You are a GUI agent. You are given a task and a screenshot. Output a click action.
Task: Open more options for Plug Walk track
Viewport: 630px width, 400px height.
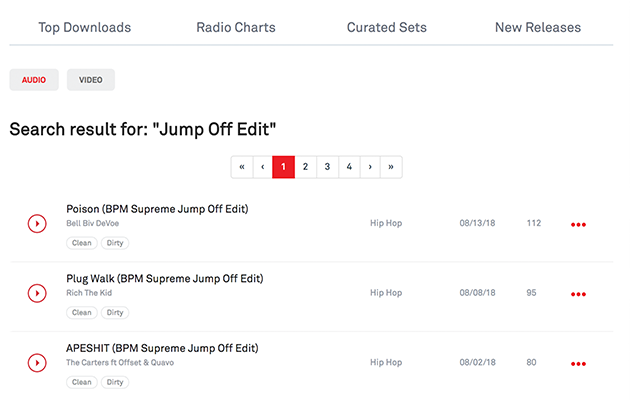[578, 294]
